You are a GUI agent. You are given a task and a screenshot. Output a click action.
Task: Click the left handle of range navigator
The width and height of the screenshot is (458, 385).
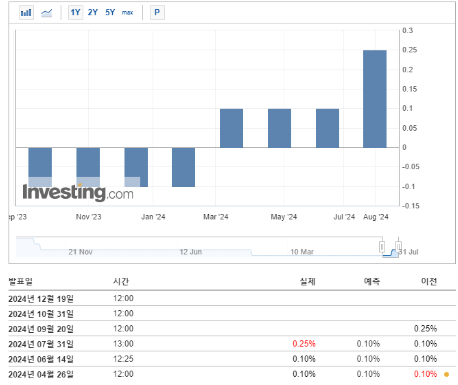(382, 247)
